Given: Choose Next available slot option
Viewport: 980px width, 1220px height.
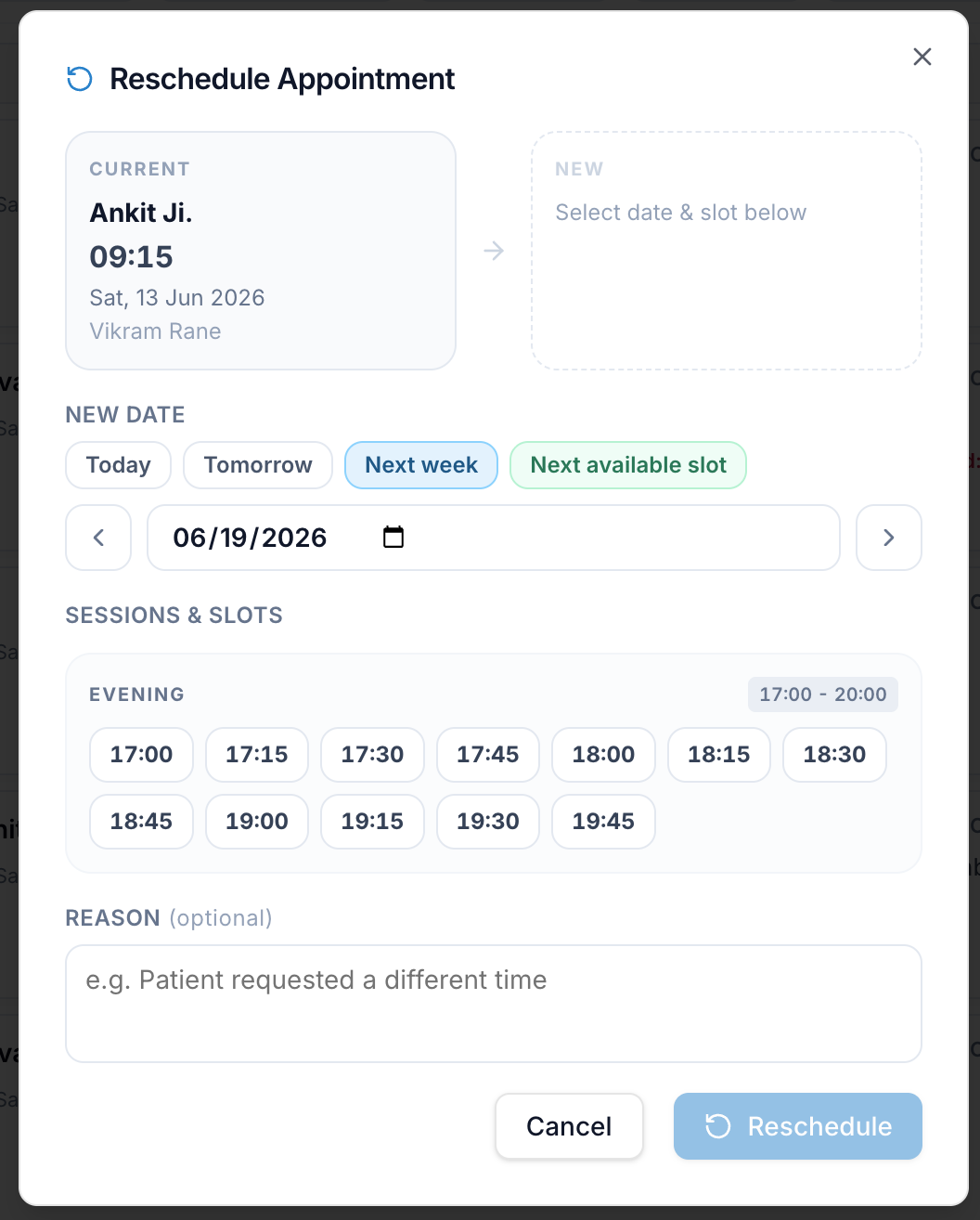Looking at the screenshot, I should [628, 465].
